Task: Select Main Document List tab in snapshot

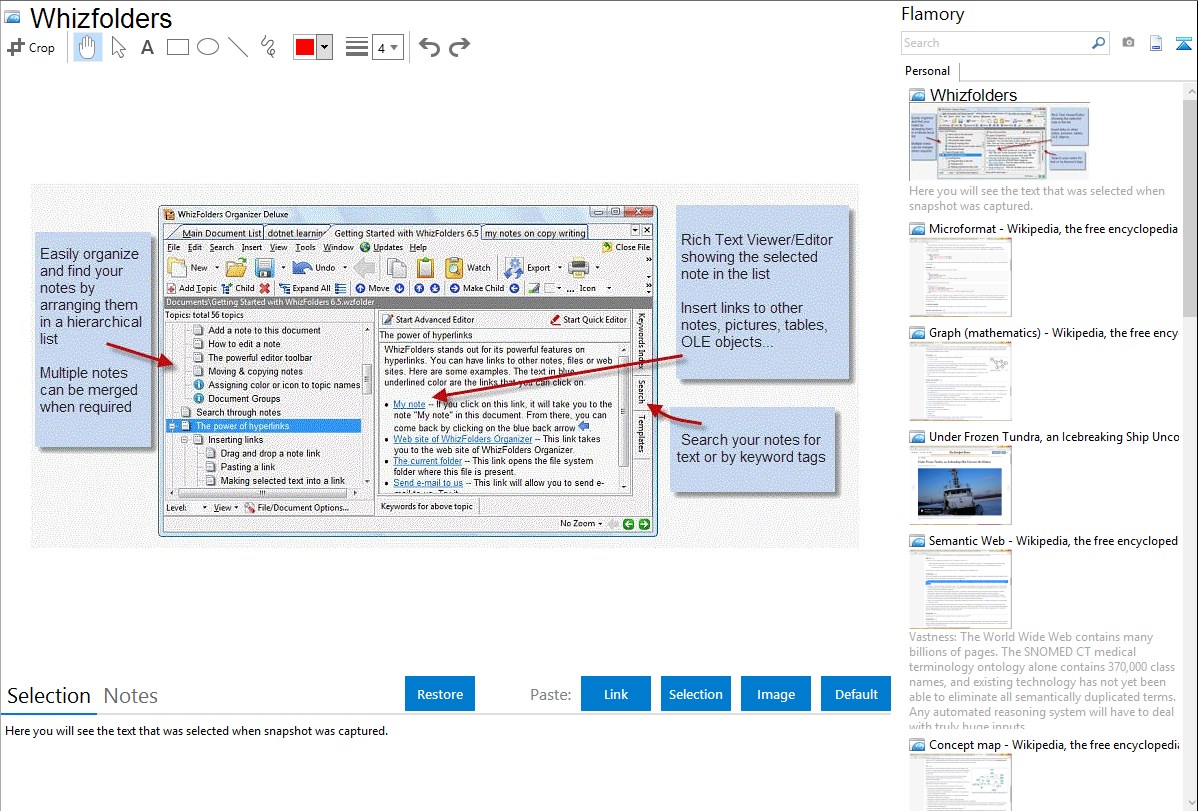Action: [221, 233]
